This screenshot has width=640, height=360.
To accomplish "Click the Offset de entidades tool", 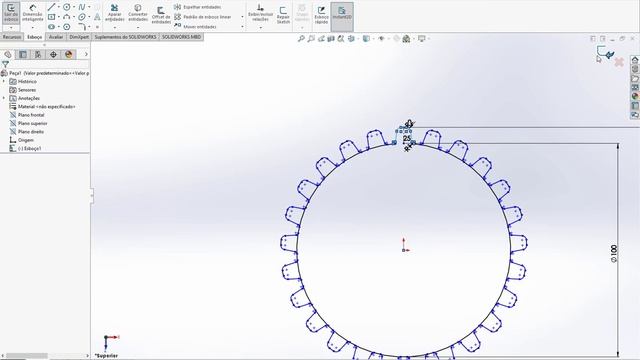I will pyautogui.click(x=161, y=15).
